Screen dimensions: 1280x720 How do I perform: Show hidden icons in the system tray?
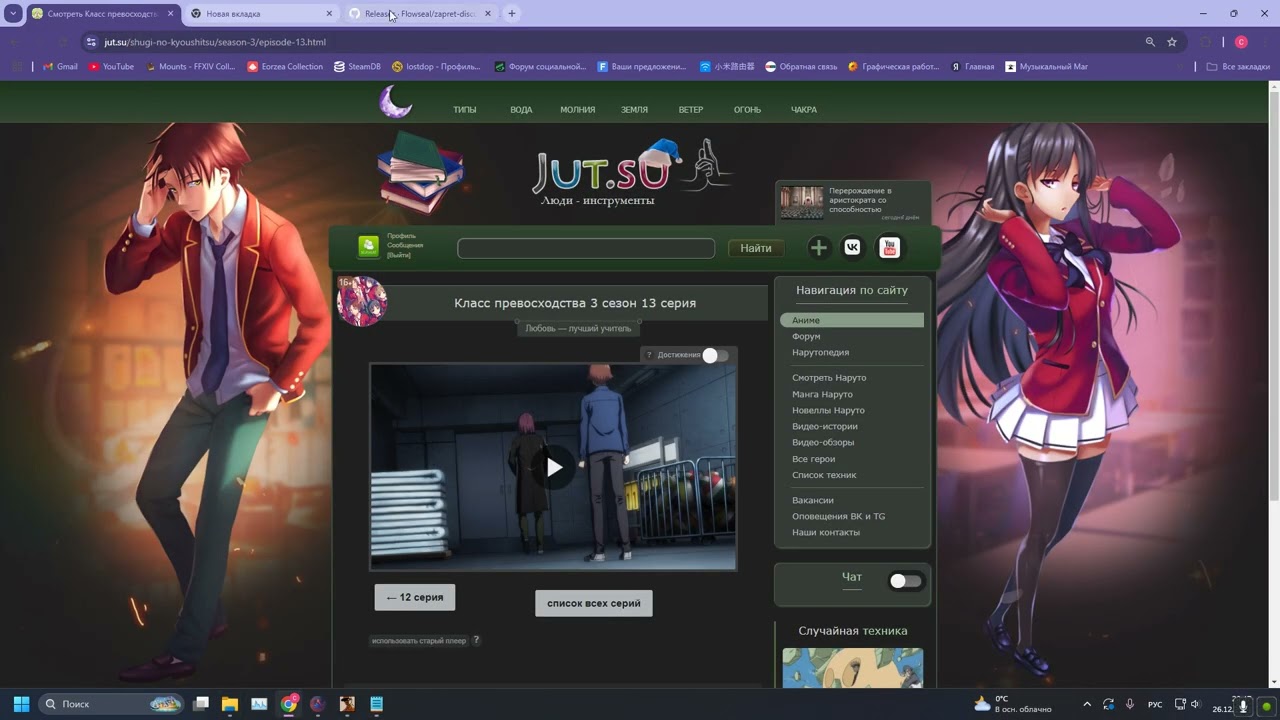point(1087,704)
